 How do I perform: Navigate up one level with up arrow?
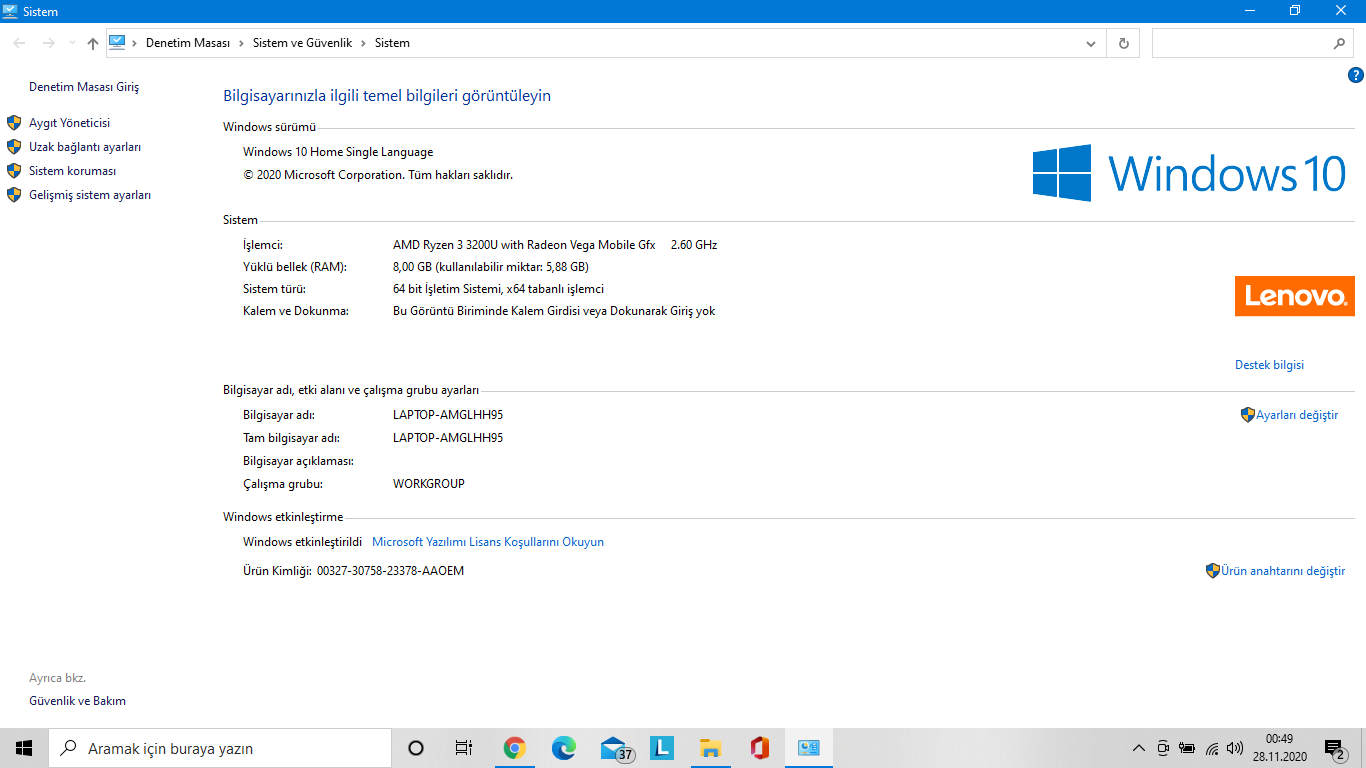pyautogui.click(x=93, y=43)
